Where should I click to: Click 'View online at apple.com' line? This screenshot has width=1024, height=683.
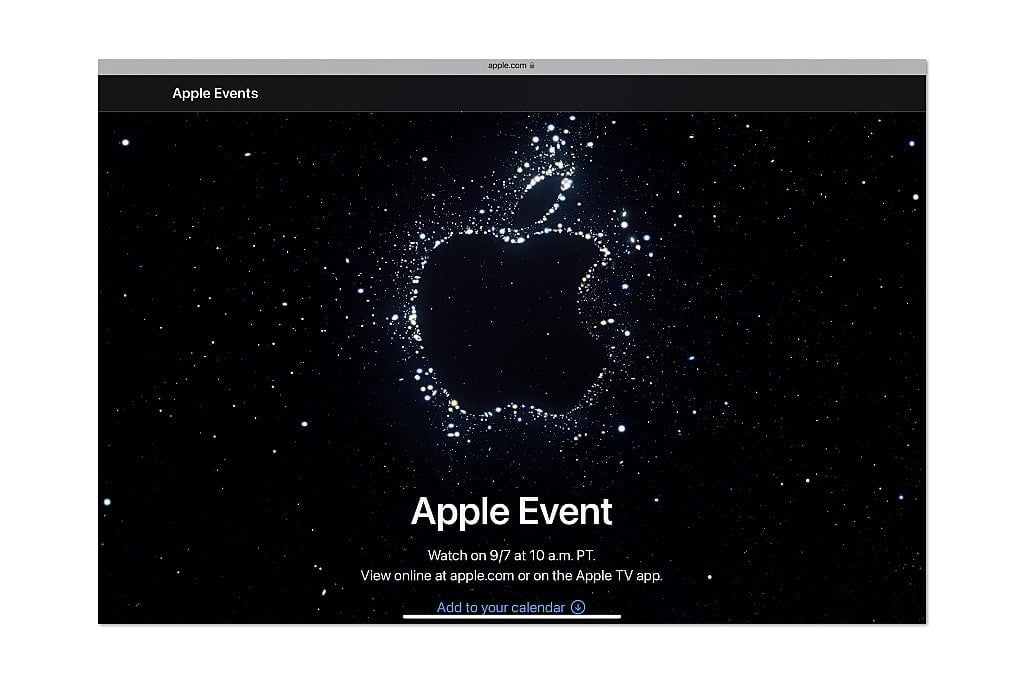pyautogui.click(x=512, y=576)
